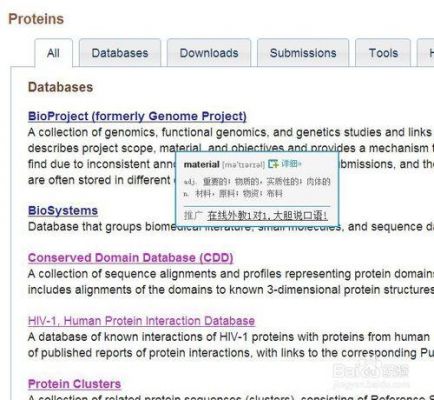Viewport: 434px width, 400px height.
Task: Click the Databases section heading
Action: point(60,87)
